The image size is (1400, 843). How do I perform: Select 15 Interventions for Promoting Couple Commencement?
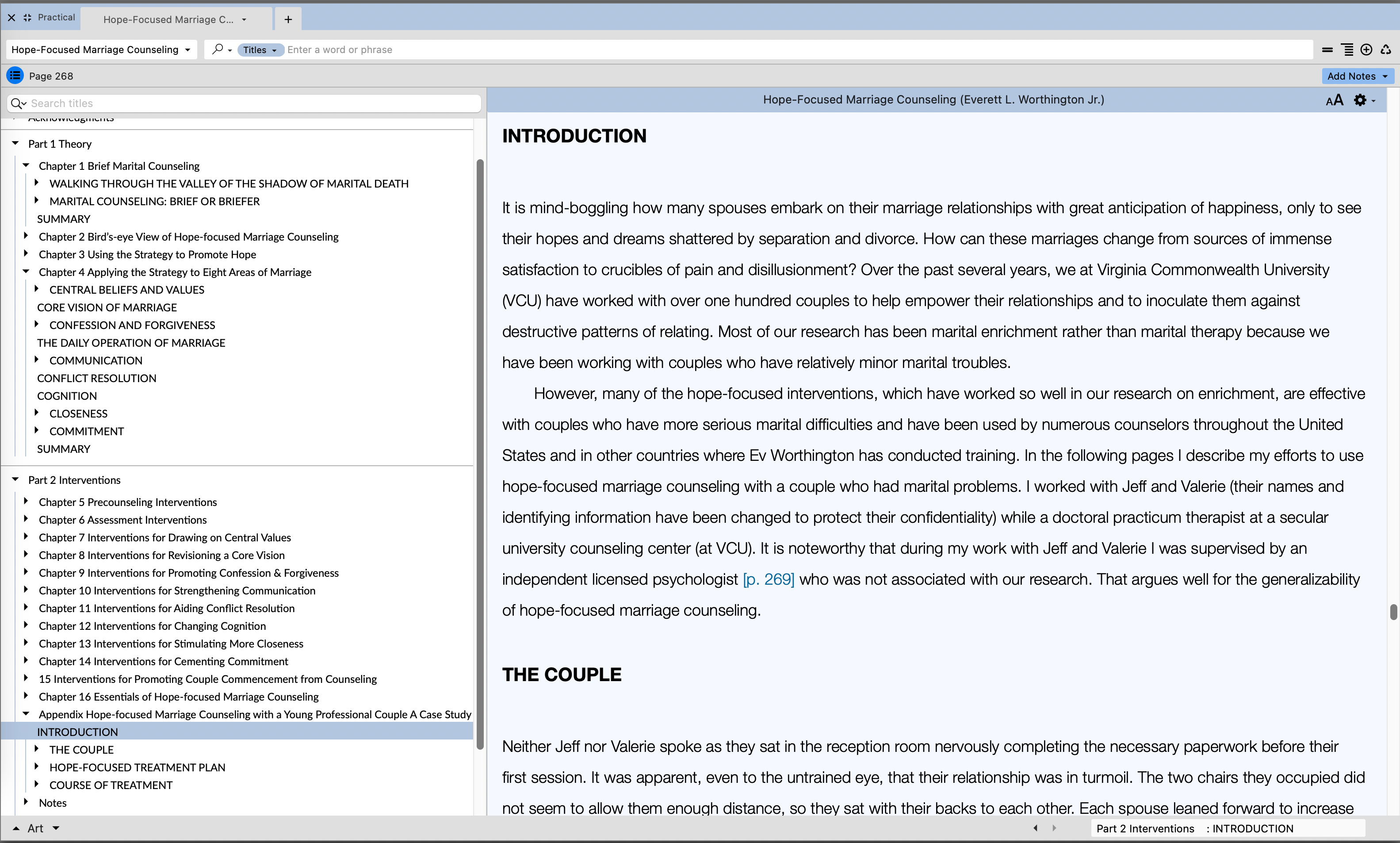click(208, 679)
